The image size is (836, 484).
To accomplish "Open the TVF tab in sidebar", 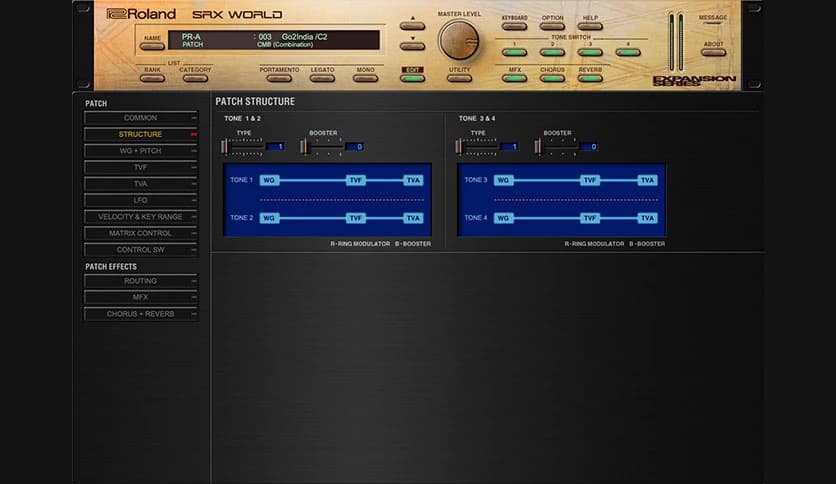I will pos(141,167).
